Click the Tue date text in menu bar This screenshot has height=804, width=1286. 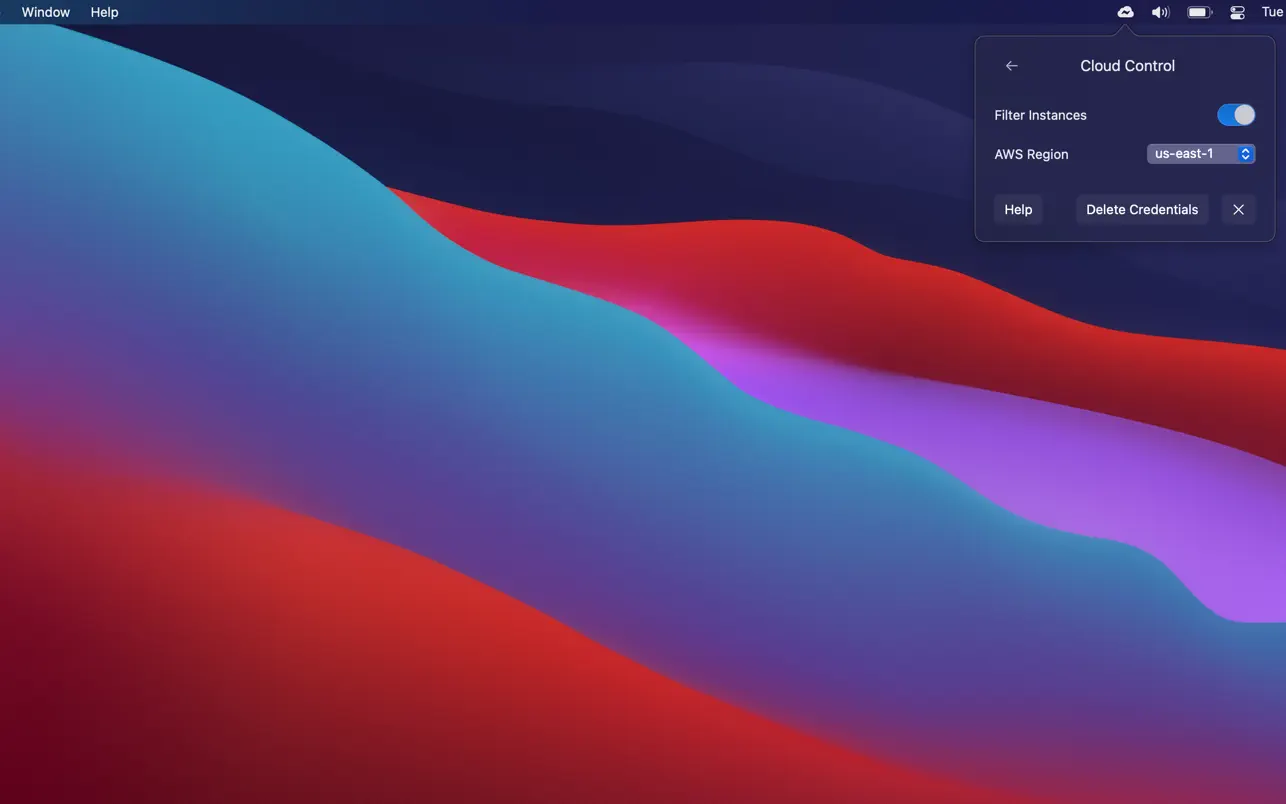[1272, 12]
